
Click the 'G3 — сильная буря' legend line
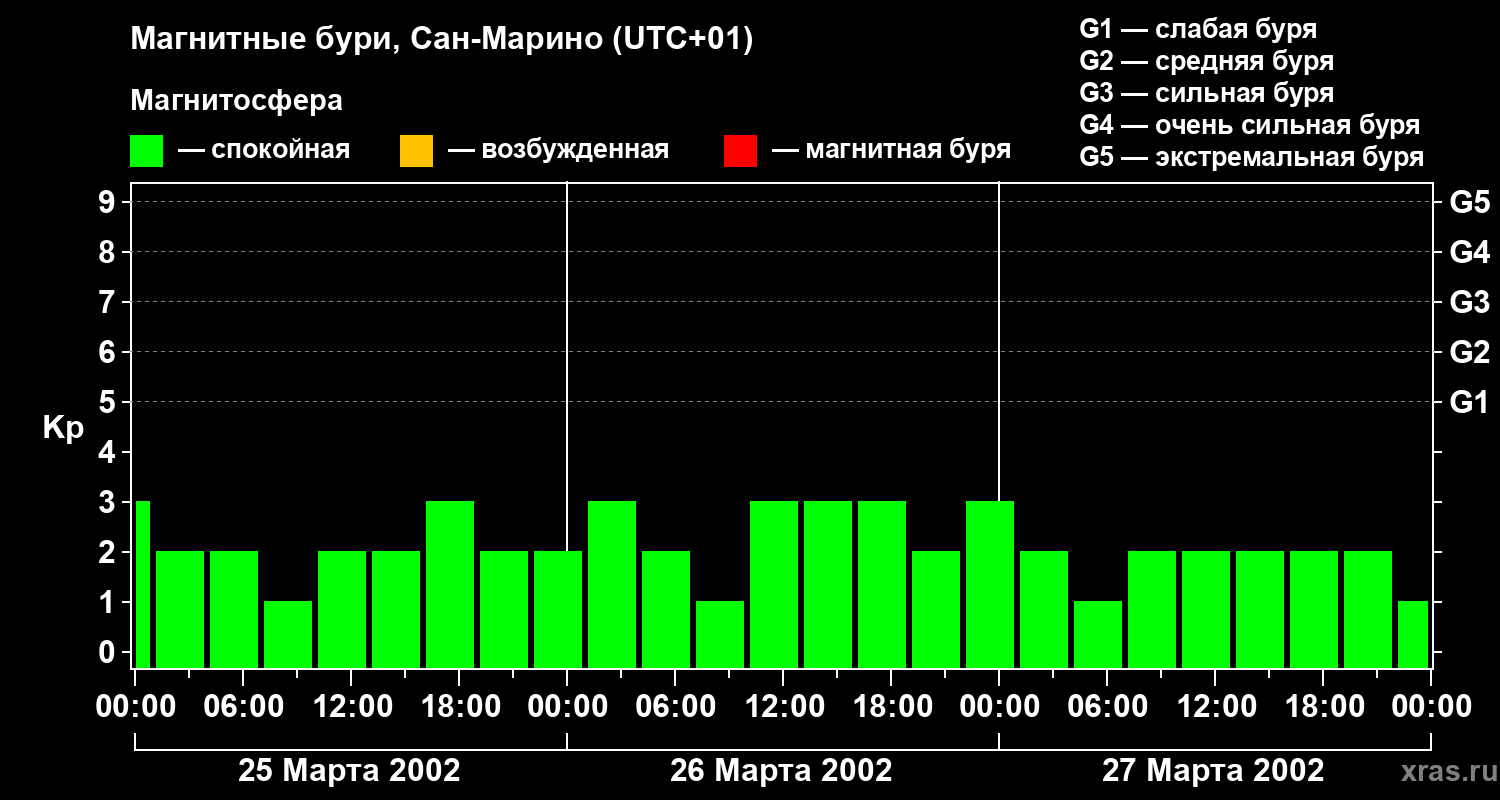coord(1206,93)
